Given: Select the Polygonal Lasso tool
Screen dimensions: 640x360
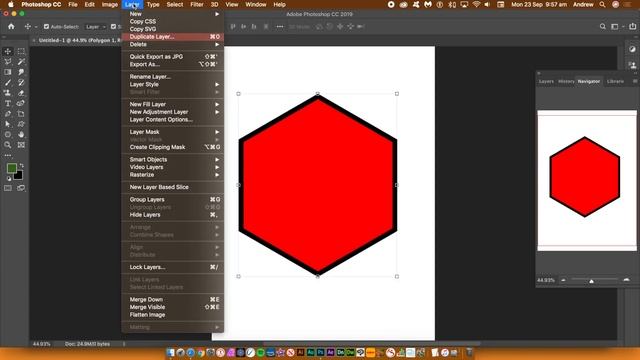Looking at the screenshot, I should (8, 62).
